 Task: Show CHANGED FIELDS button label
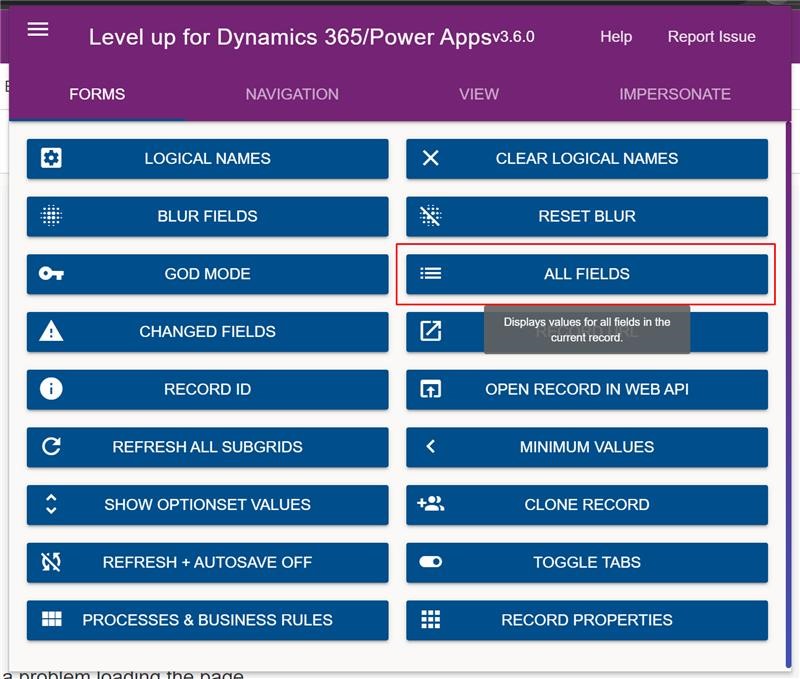[207, 331]
